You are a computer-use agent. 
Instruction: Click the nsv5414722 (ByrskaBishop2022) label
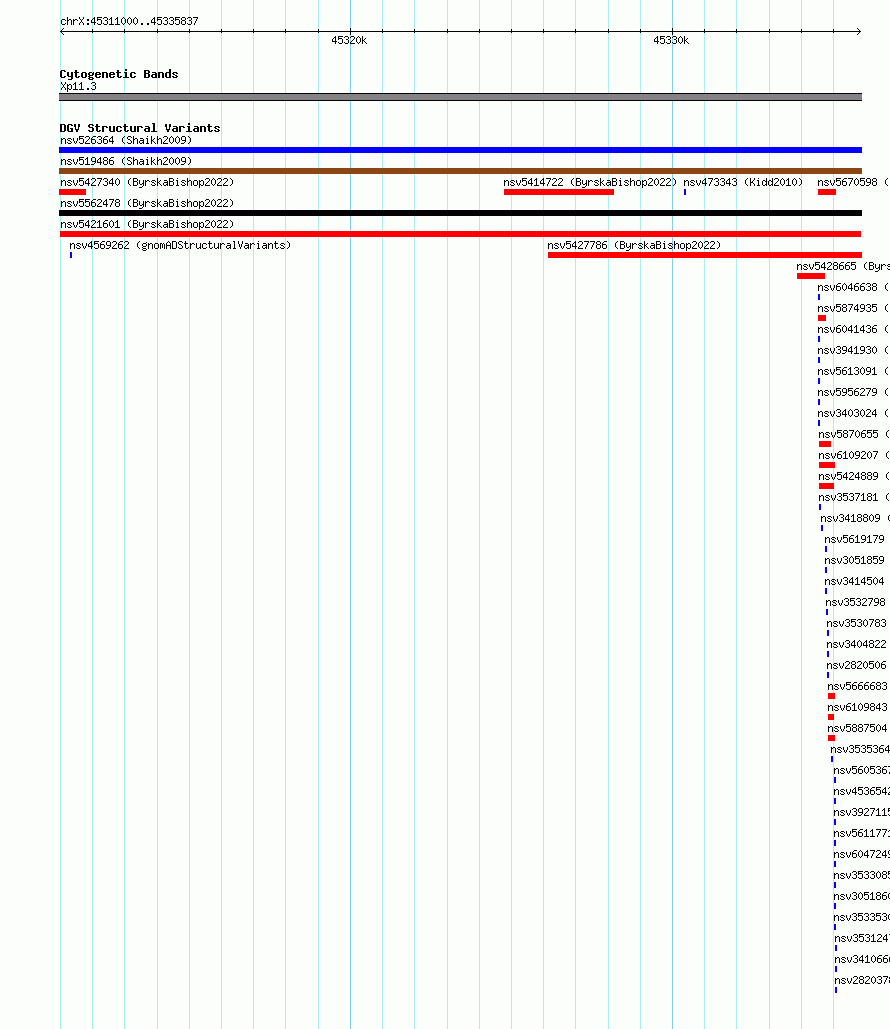pyautogui.click(x=590, y=182)
